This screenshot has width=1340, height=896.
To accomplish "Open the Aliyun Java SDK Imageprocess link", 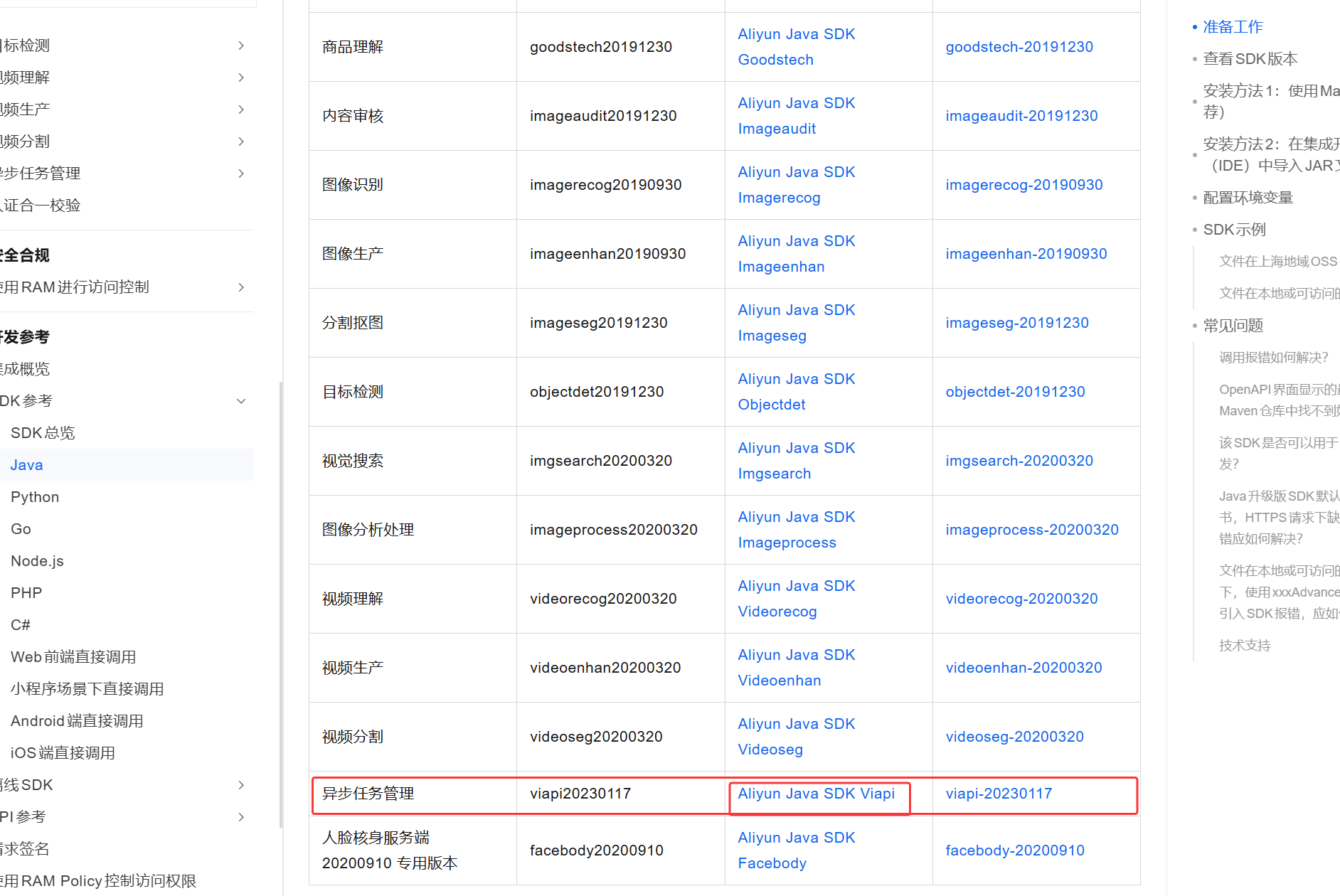I will (797, 530).
